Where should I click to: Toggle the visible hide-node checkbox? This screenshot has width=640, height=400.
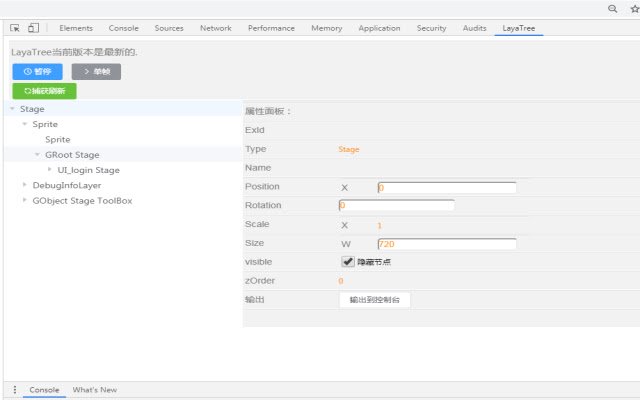click(348, 262)
